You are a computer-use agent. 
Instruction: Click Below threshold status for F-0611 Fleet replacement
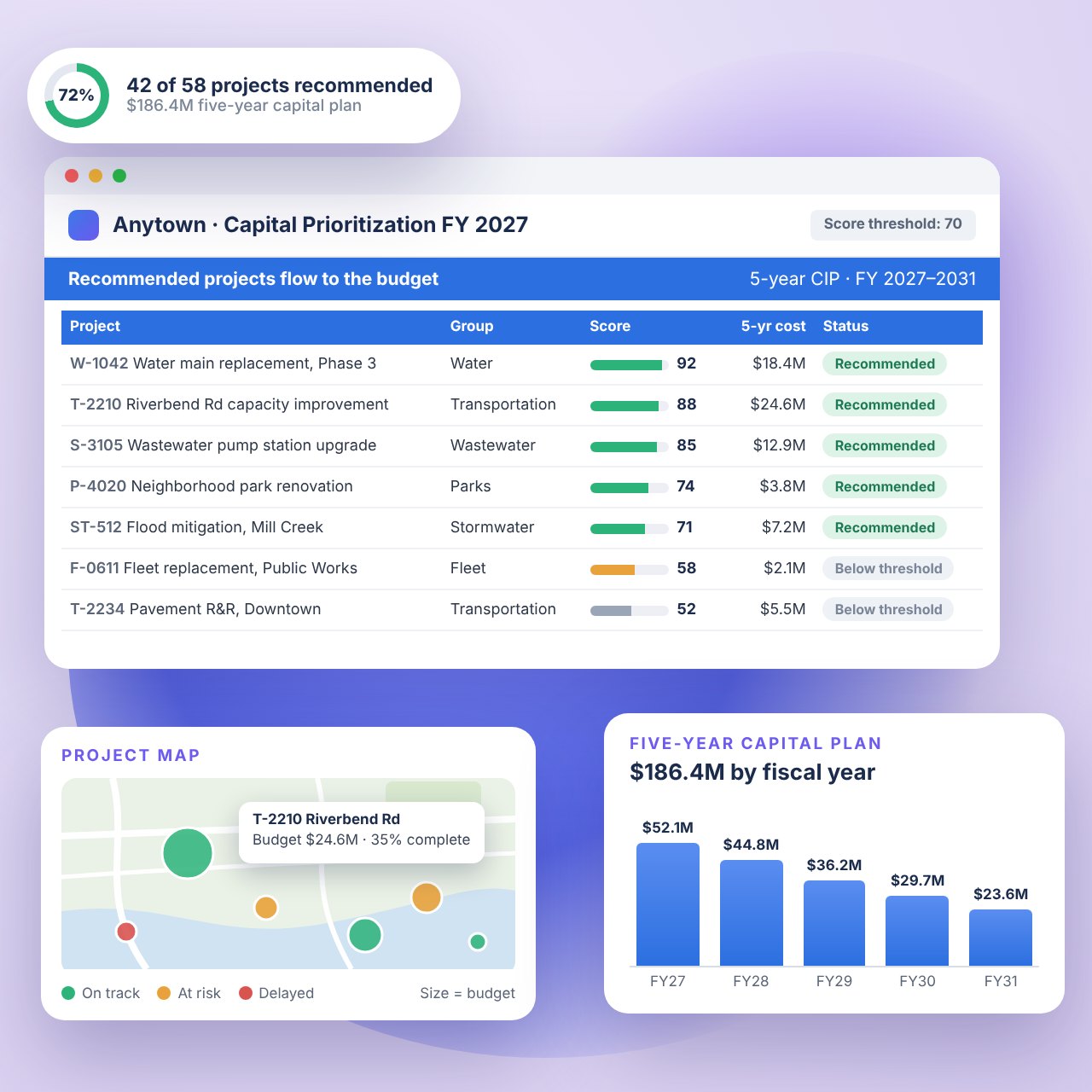[888, 569]
